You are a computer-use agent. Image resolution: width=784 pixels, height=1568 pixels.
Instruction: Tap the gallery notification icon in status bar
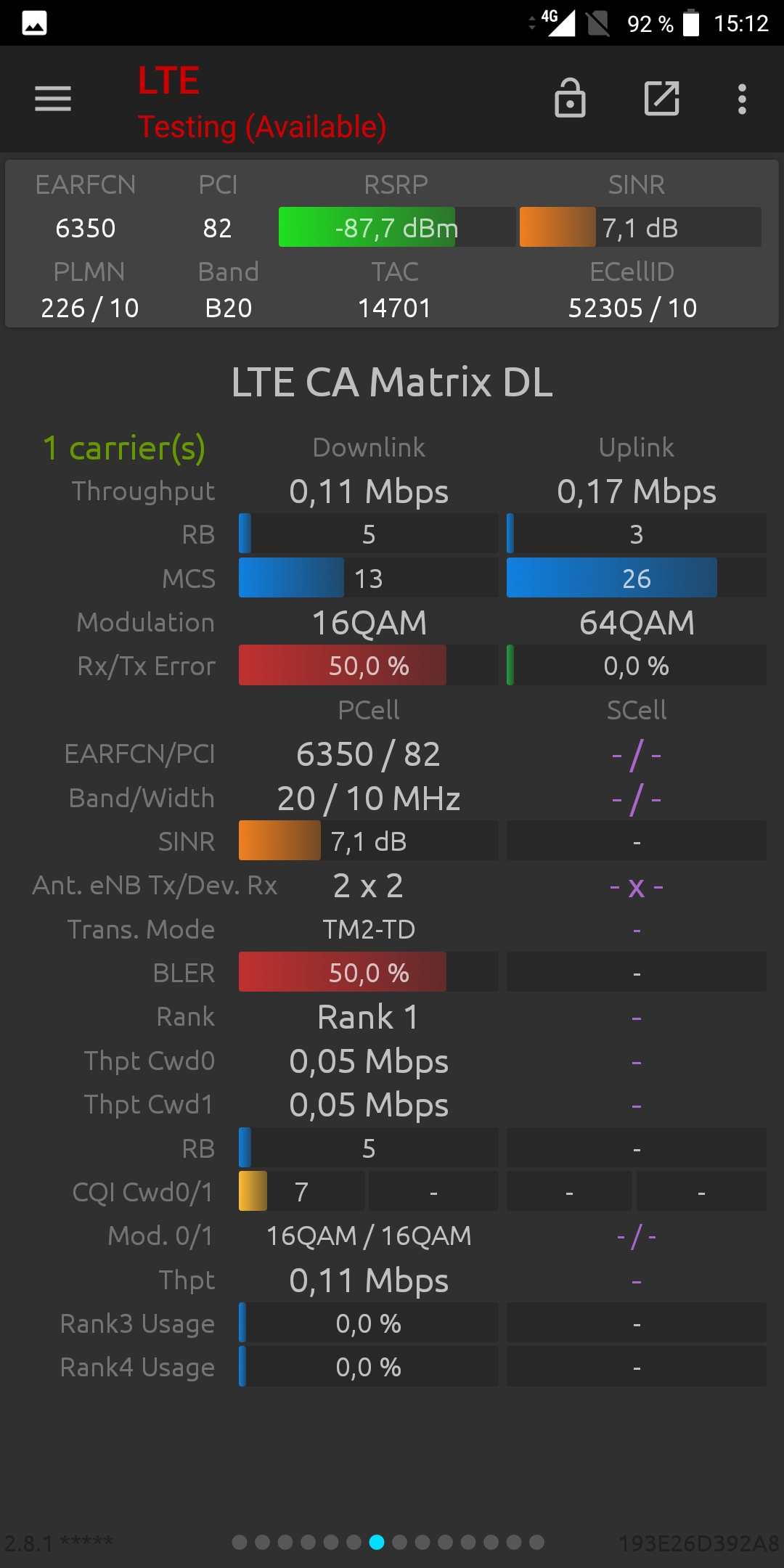coord(35,23)
